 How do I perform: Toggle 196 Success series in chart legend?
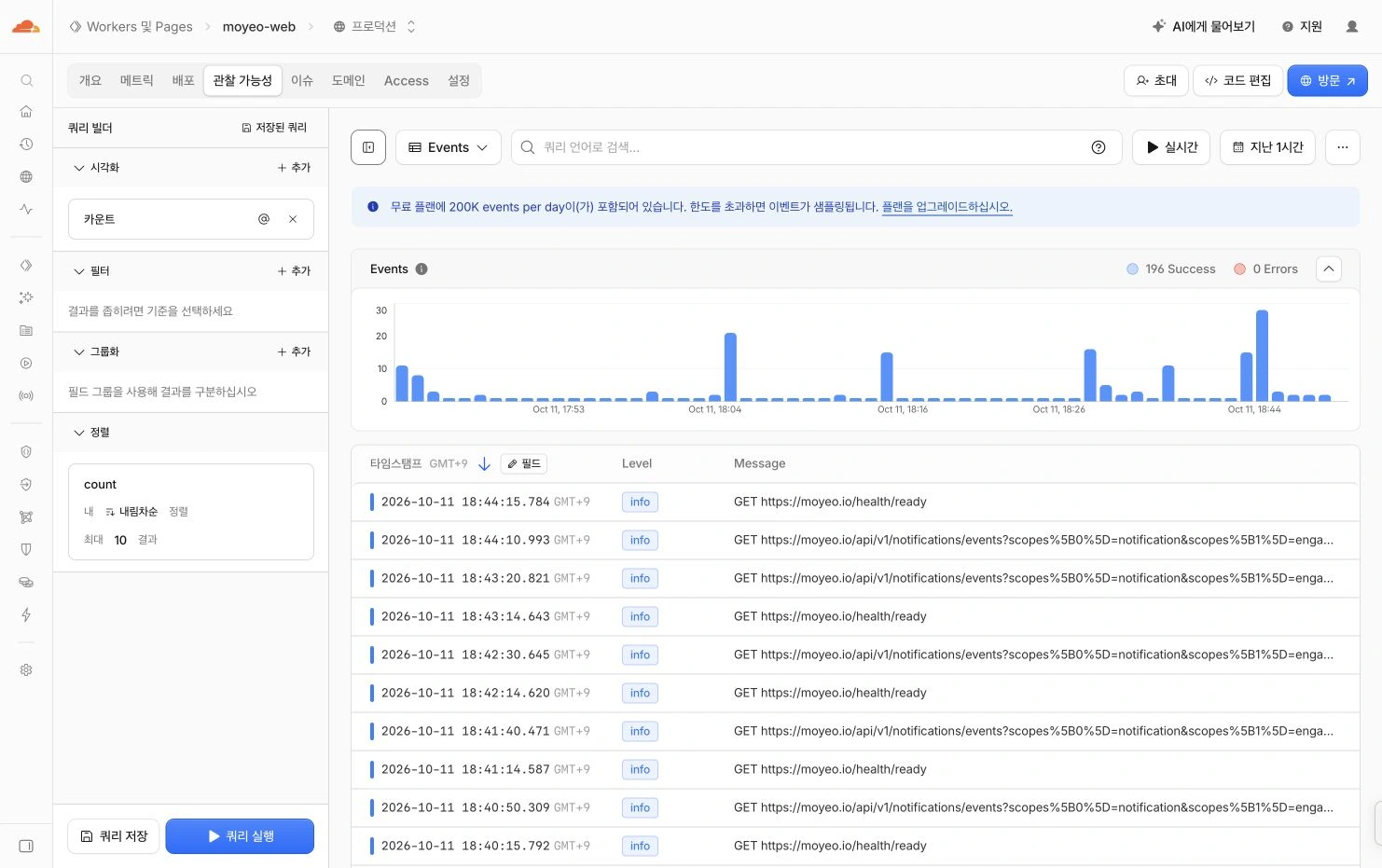1171,269
